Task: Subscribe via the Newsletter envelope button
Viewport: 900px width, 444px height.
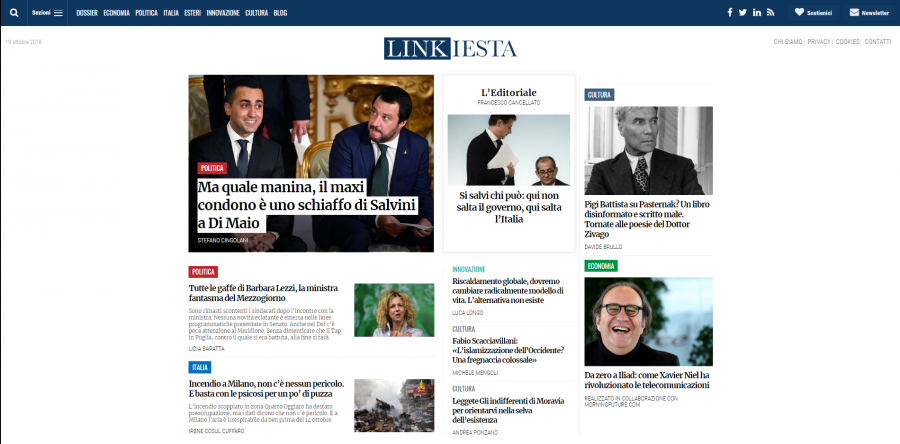Action: click(x=869, y=13)
